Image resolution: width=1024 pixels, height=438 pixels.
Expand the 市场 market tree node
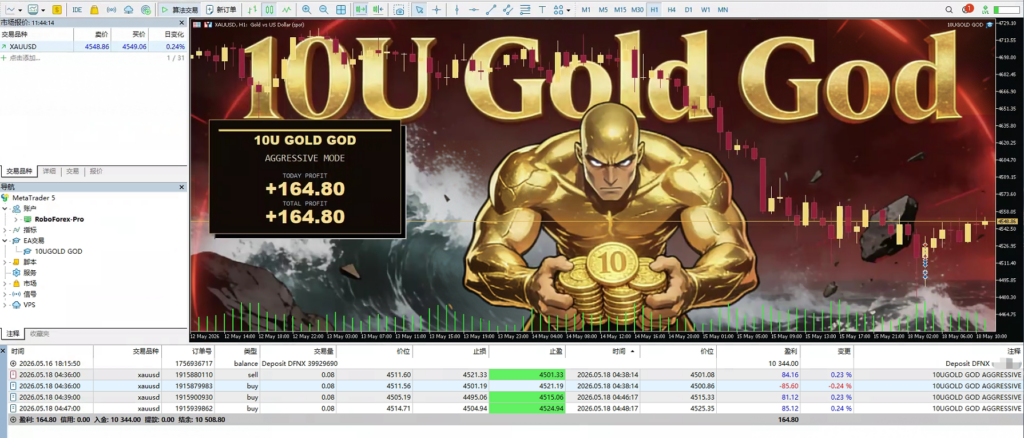[x=5, y=283]
